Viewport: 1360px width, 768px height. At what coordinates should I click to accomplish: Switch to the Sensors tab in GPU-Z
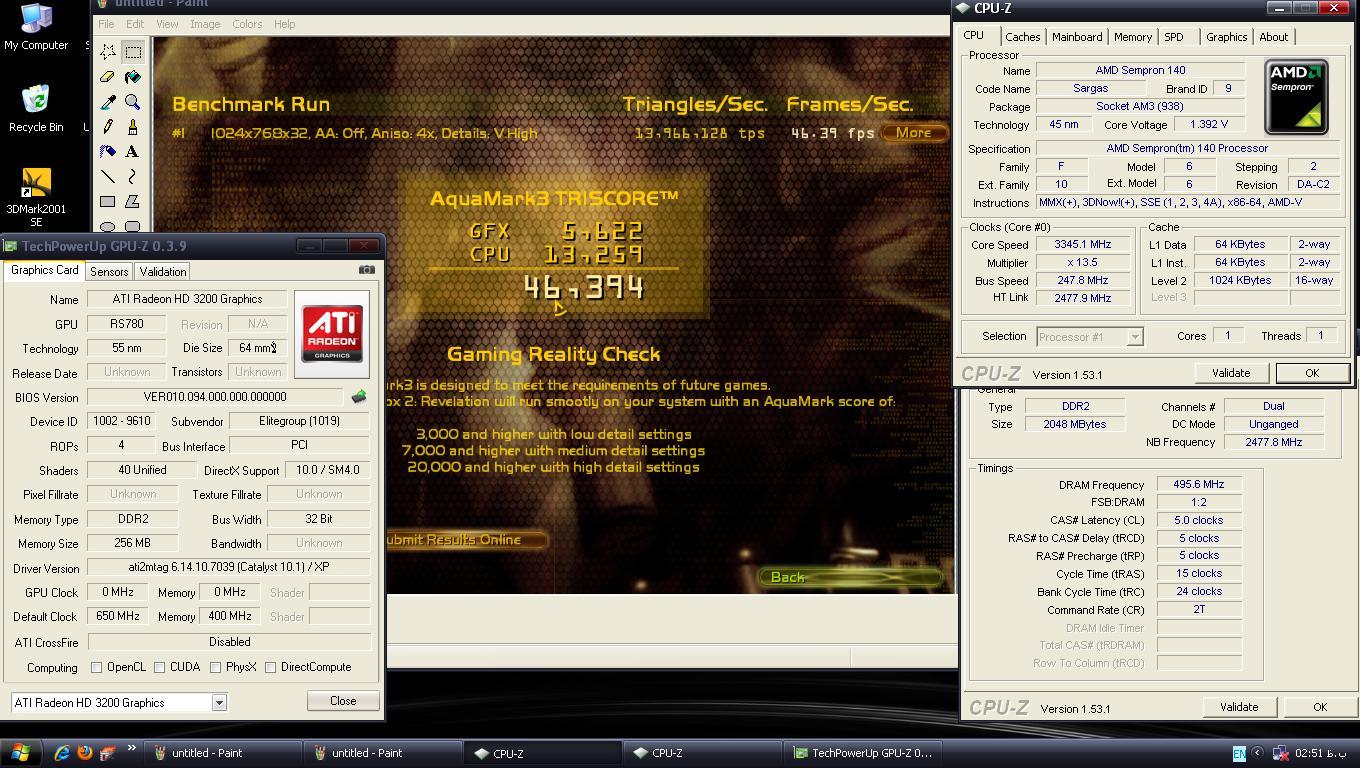109,272
